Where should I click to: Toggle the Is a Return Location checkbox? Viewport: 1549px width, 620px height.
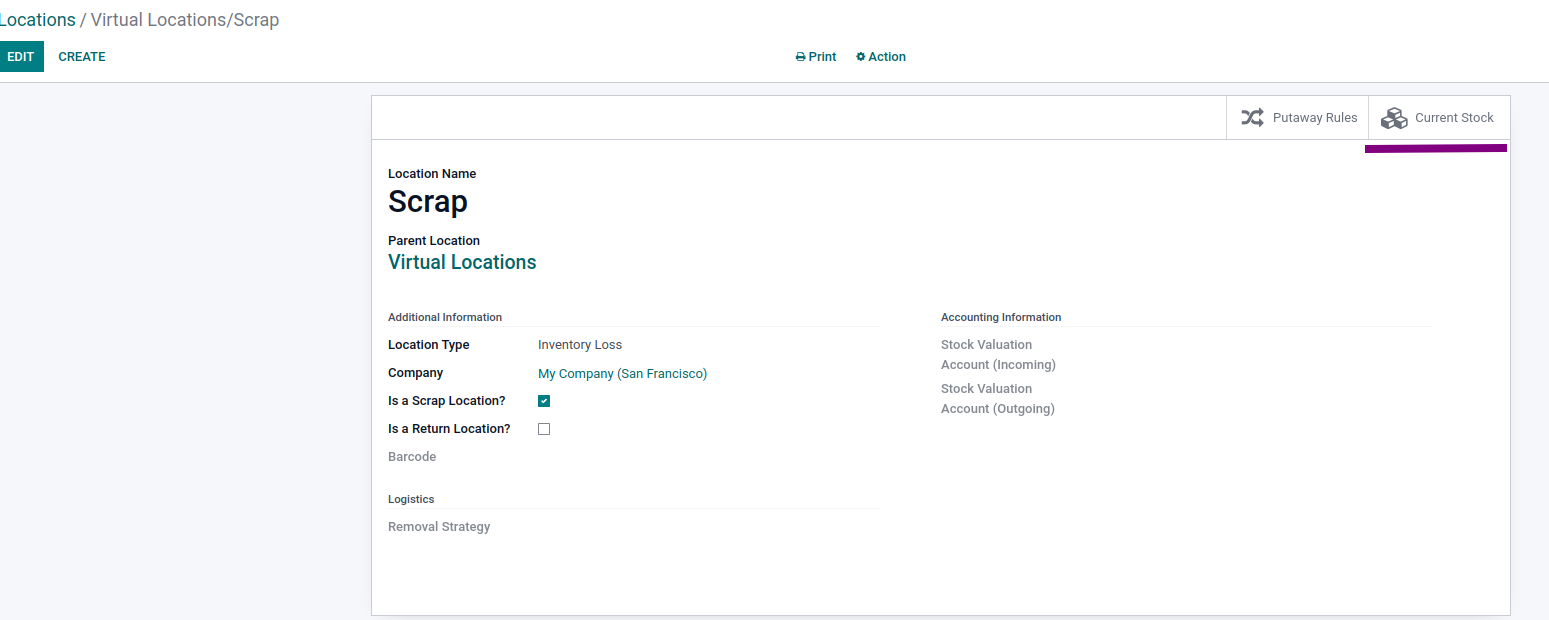[x=544, y=429]
